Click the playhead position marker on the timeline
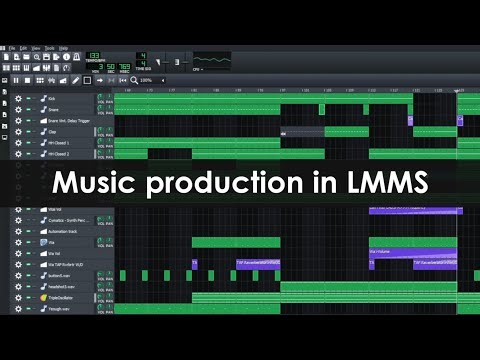Screen dimensions: 480x360 (457, 91)
